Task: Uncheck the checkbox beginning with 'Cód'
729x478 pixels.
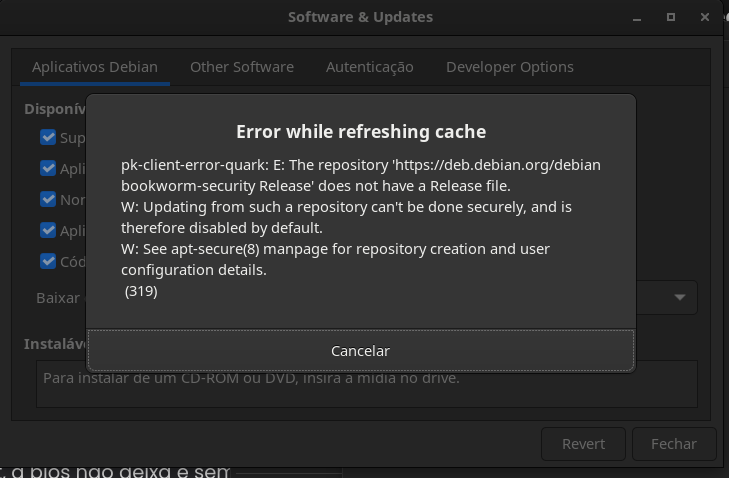Action: tap(48, 261)
